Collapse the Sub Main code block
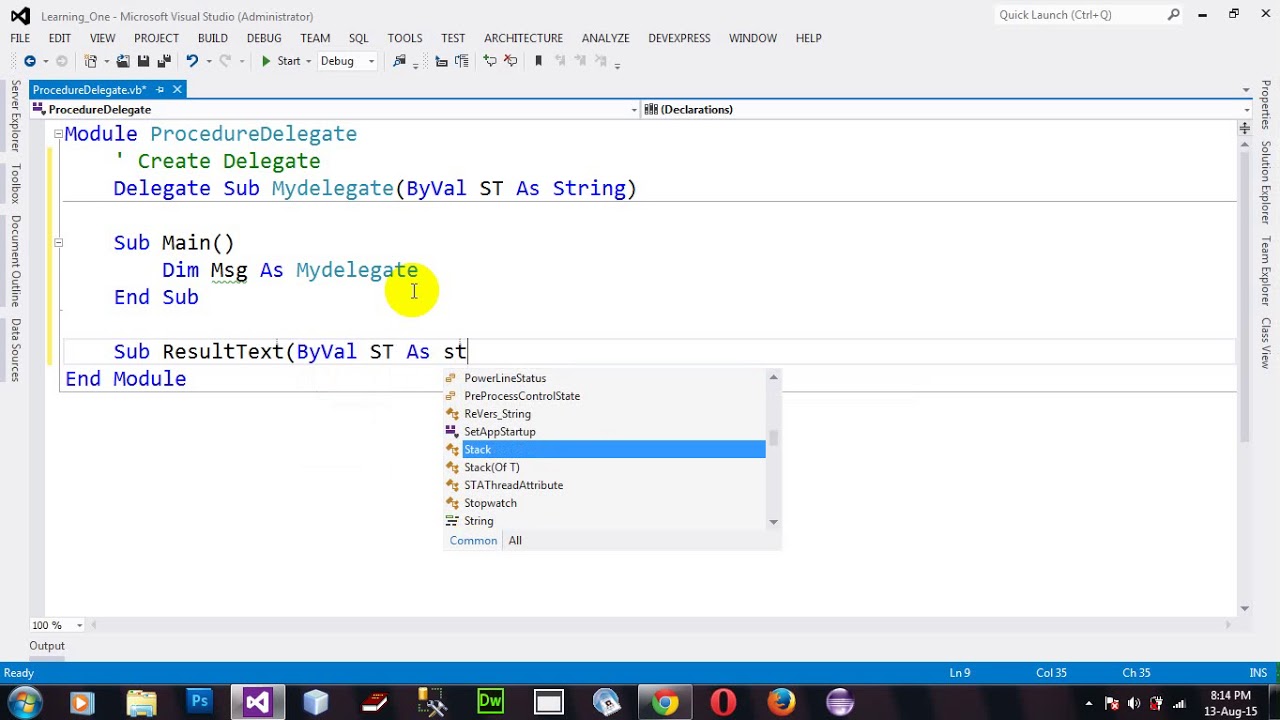The image size is (1280, 720). (58, 243)
